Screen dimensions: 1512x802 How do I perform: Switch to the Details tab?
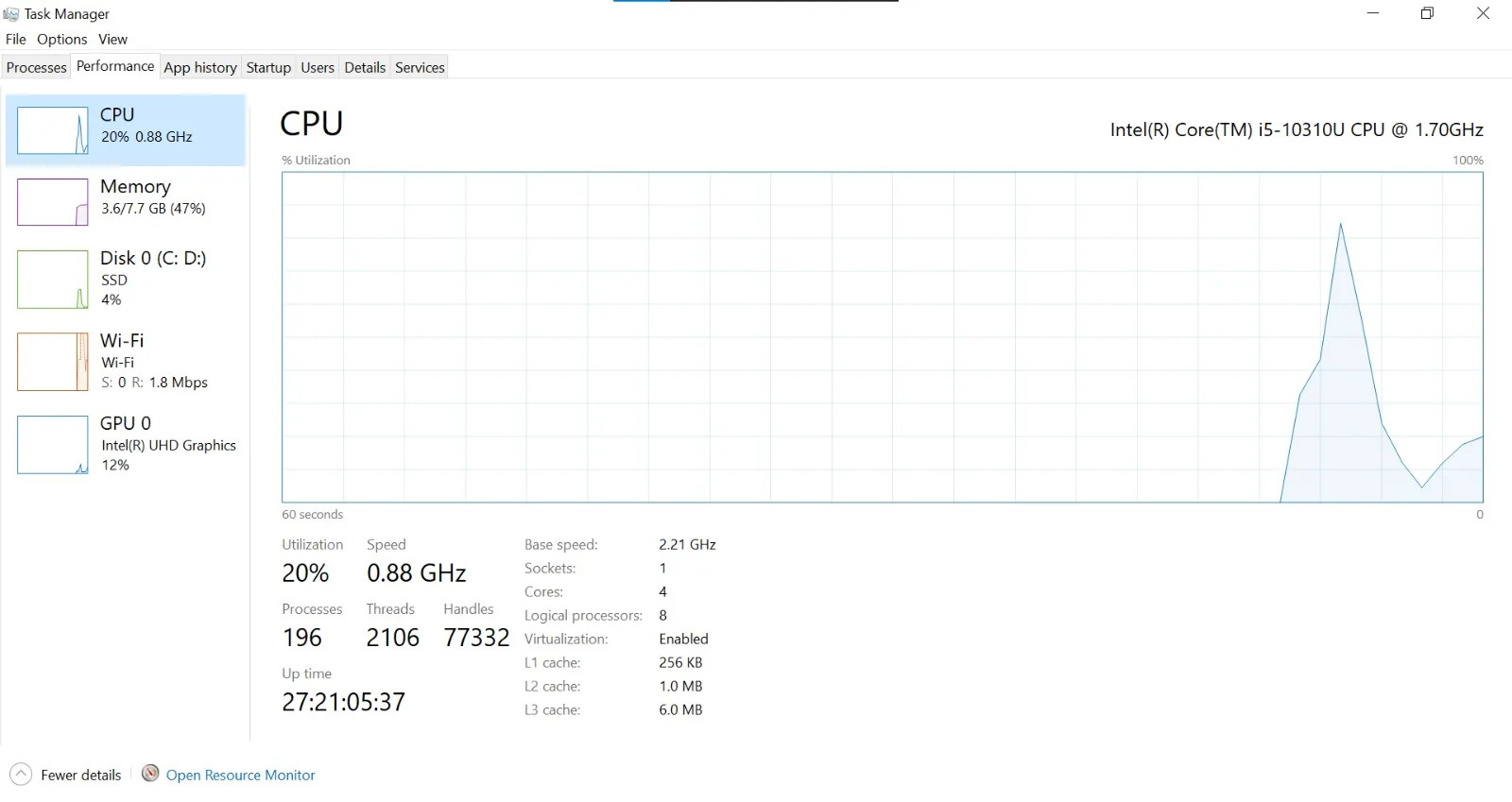(x=365, y=67)
